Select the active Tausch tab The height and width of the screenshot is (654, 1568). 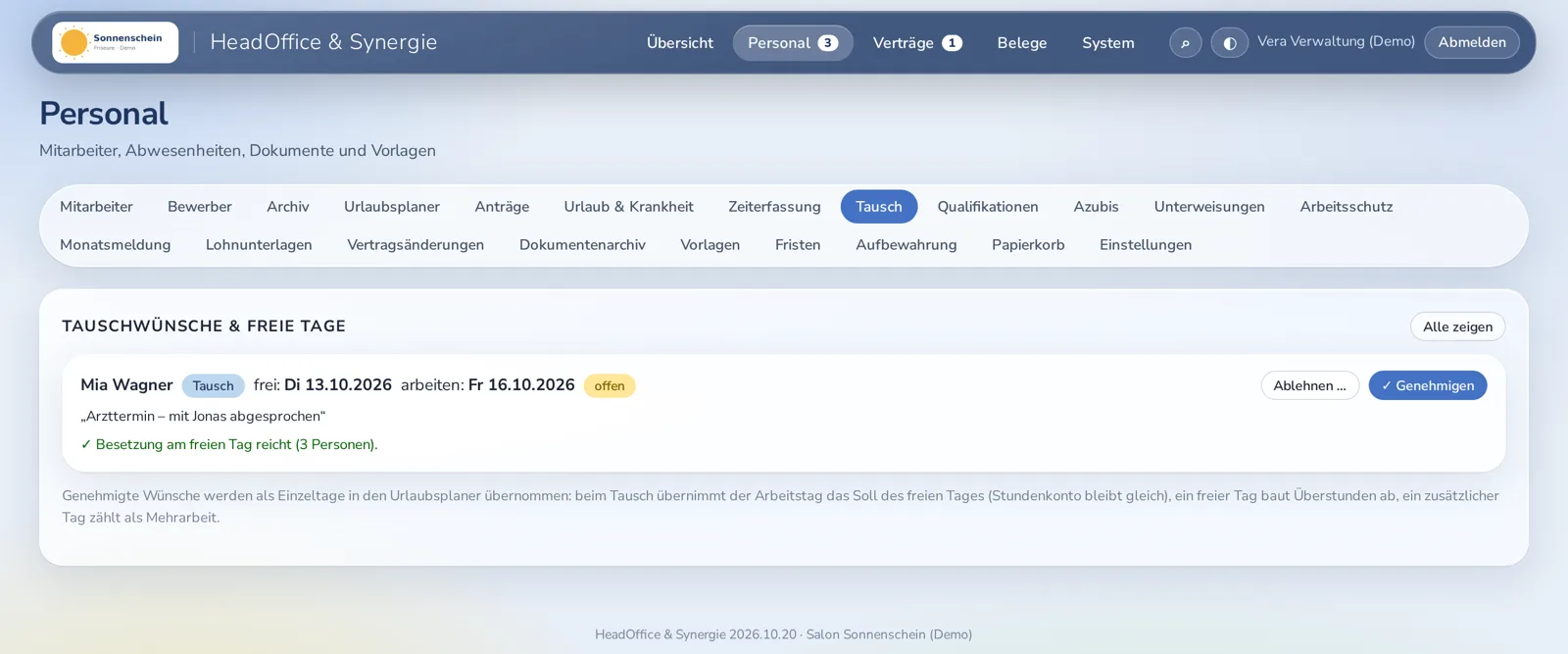click(x=879, y=207)
